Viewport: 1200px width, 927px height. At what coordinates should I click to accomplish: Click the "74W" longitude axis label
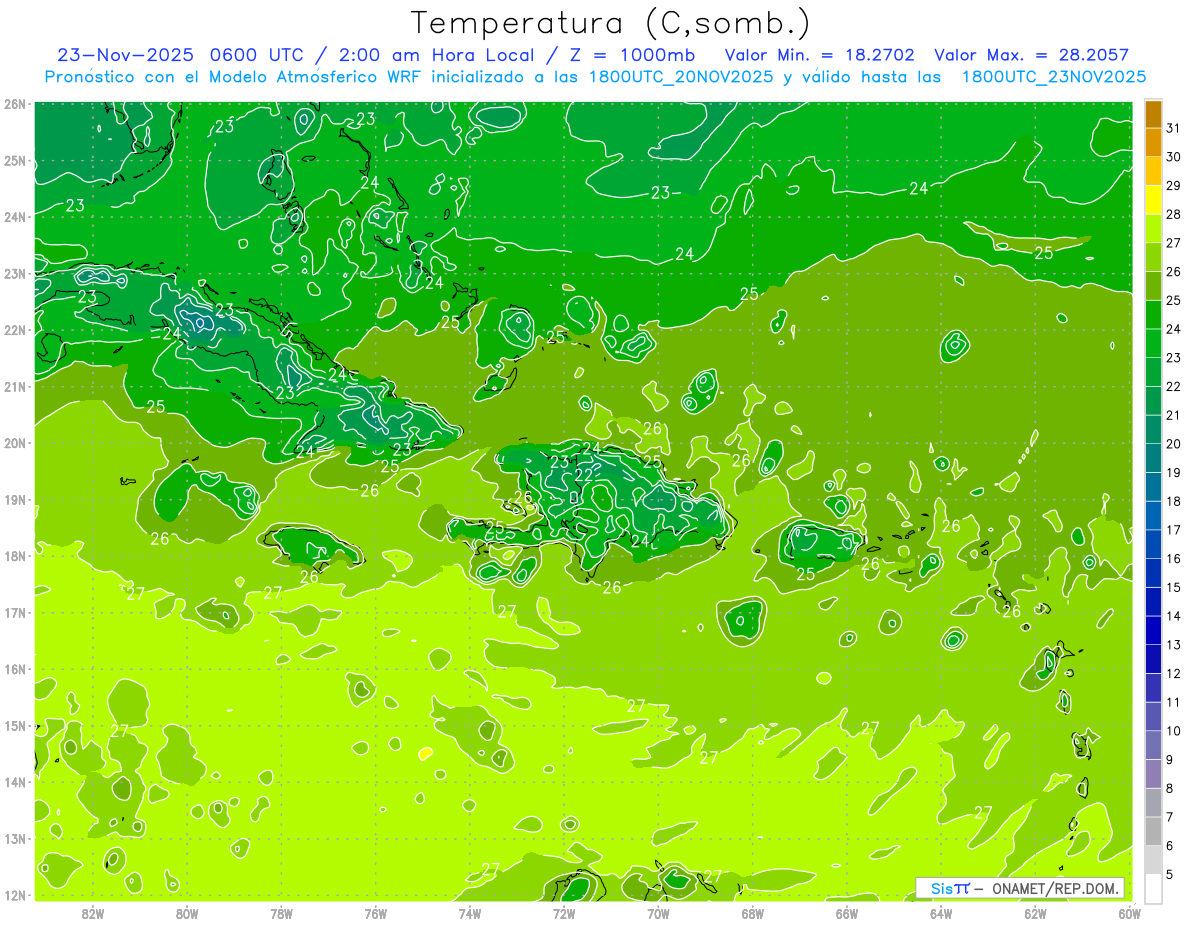coord(469,913)
